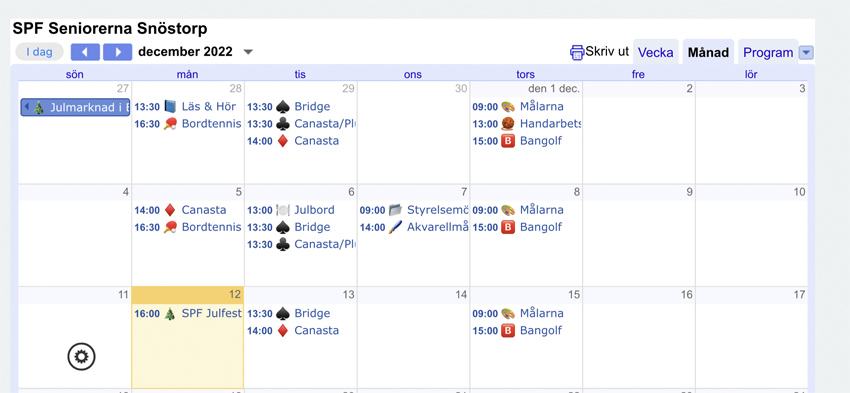Click the round gear settings icon

click(81, 357)
